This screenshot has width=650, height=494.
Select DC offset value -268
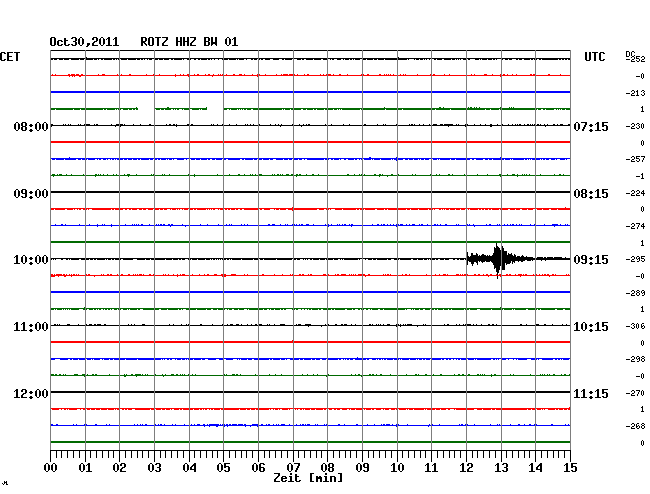tap(635, 426)
